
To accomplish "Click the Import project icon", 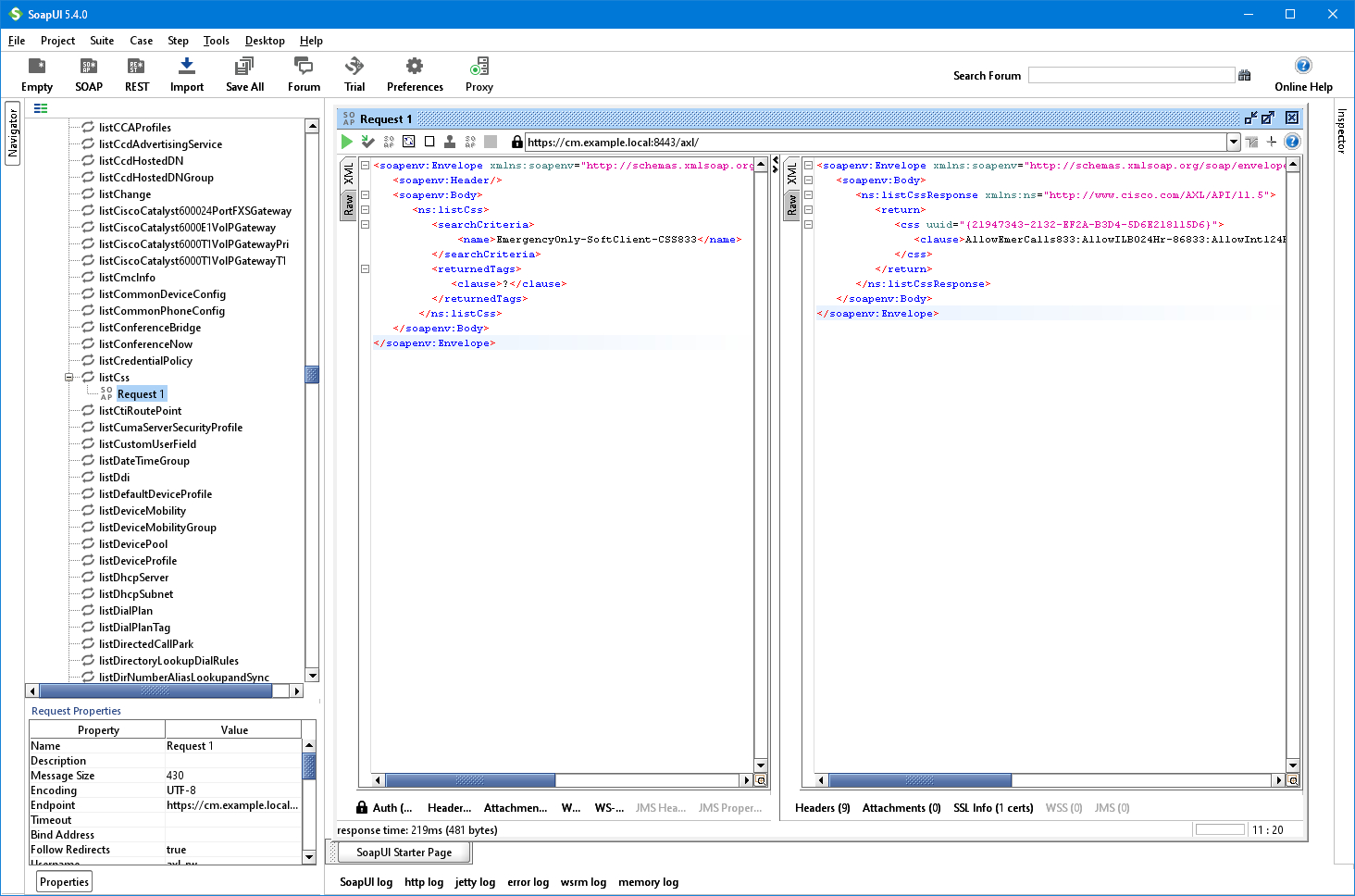I will pyautogui.click(x=186, y=74).
